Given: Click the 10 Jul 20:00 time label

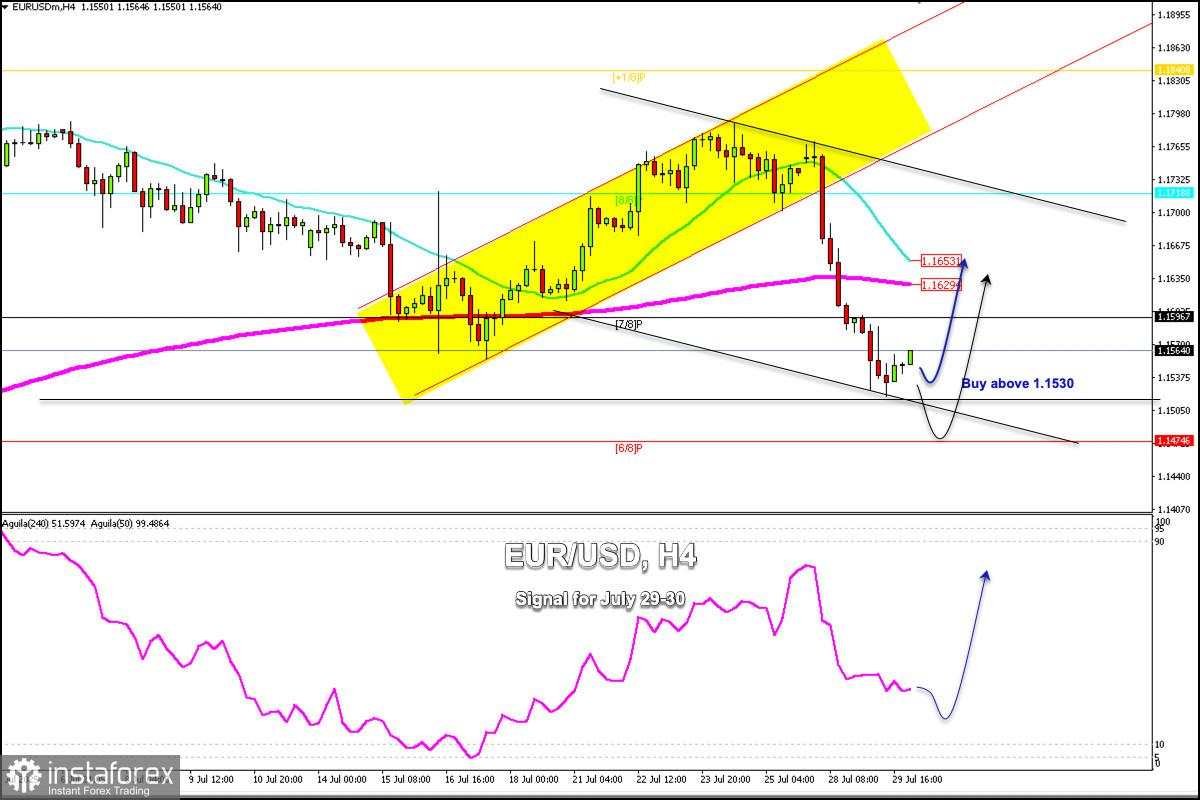Looking at the screenshot, I should (277, 778).
